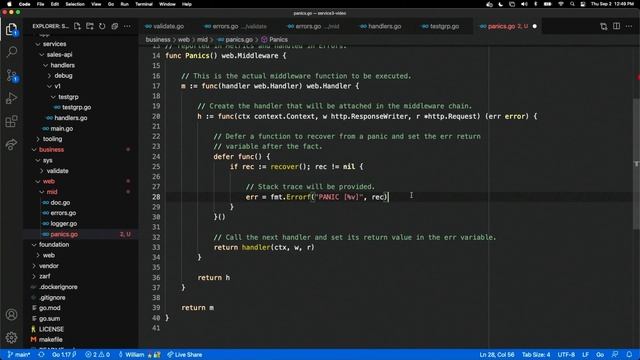The width and height of the screenshot is (640, 360).
Task: Open the Go menu in menu bar
Action: point(111,4)
